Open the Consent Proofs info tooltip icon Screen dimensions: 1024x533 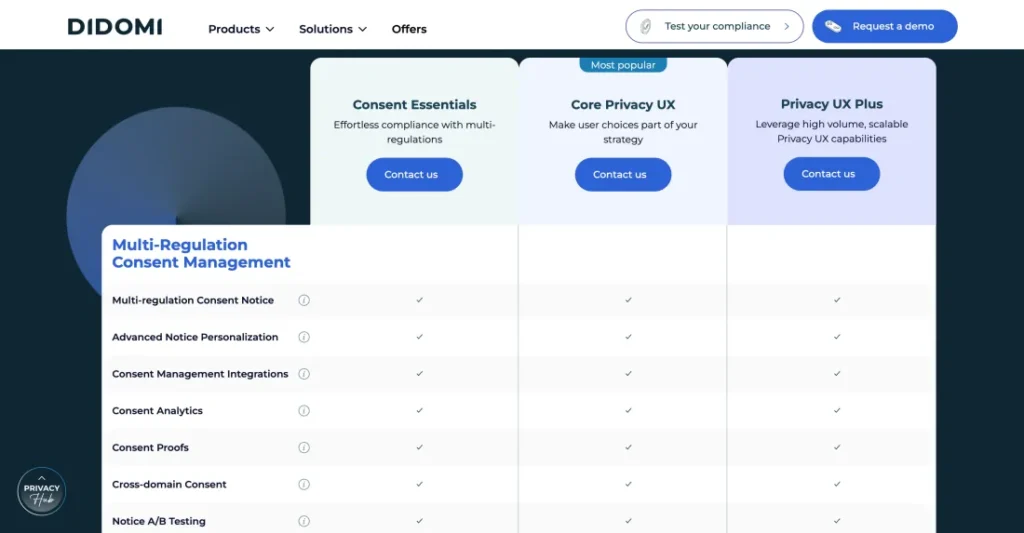click(304, 448)
